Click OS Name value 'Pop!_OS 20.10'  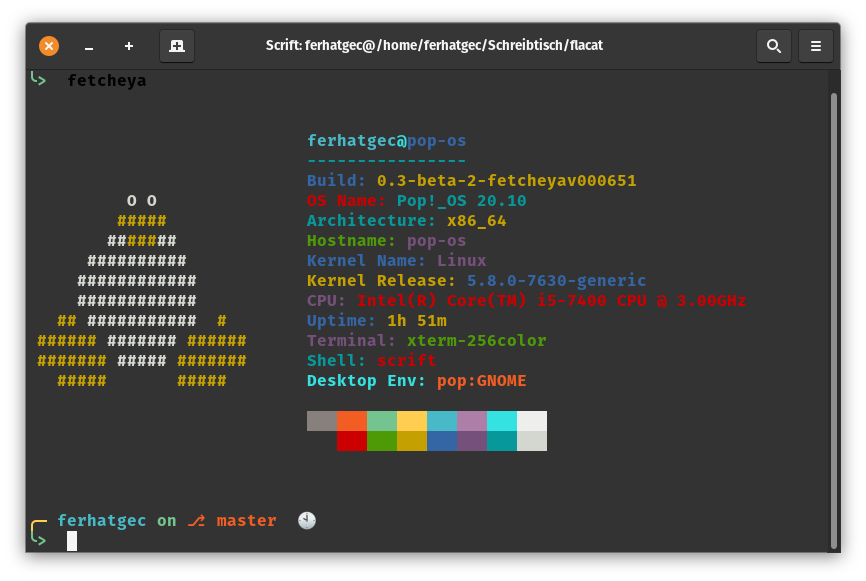coord(462,200)
